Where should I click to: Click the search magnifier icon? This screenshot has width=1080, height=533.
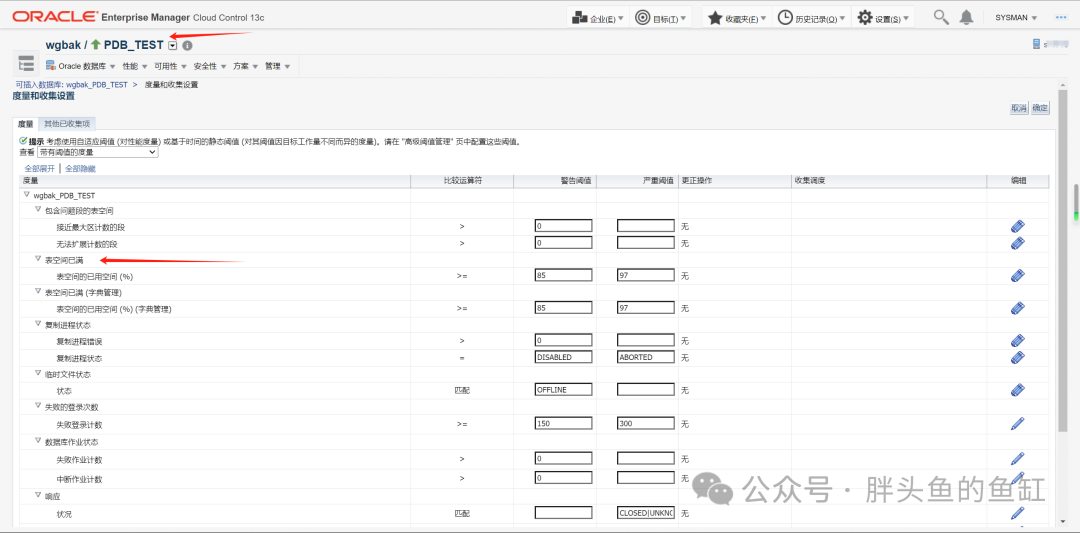pyautogui.click(x=941, y=17)
